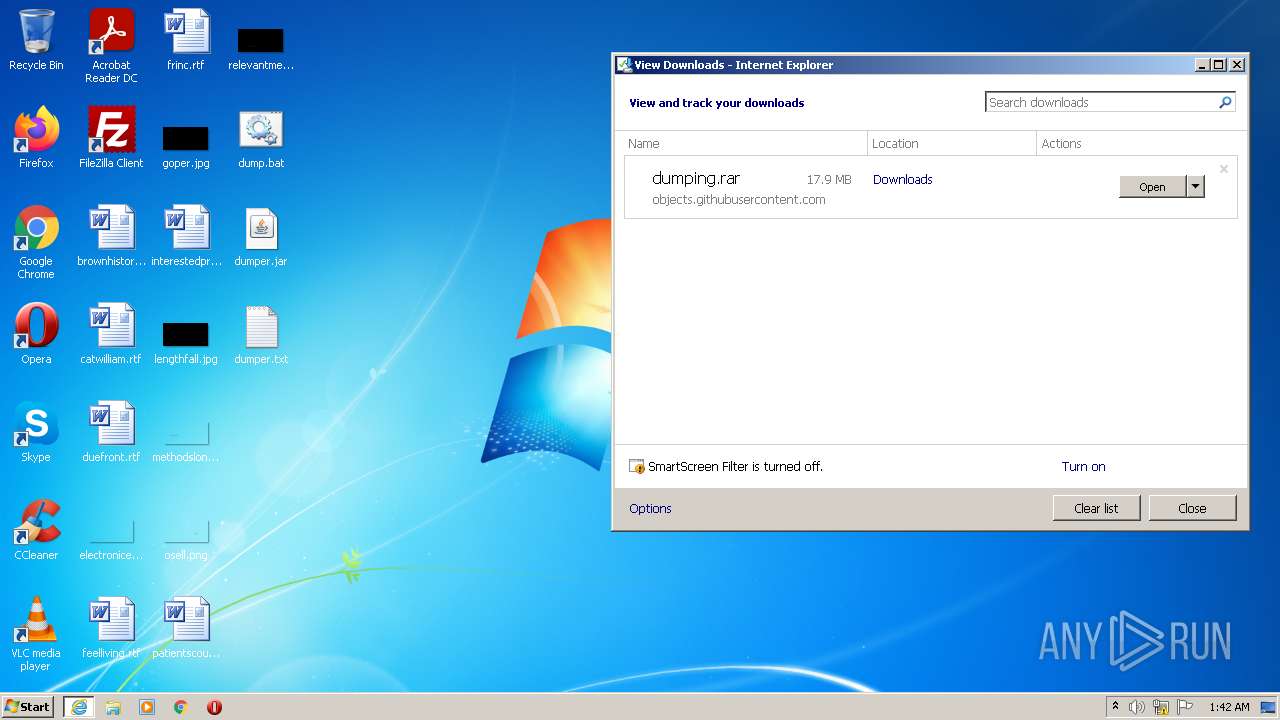Launch Firefox from desktop
The image size is (1280, 720).
36,138
